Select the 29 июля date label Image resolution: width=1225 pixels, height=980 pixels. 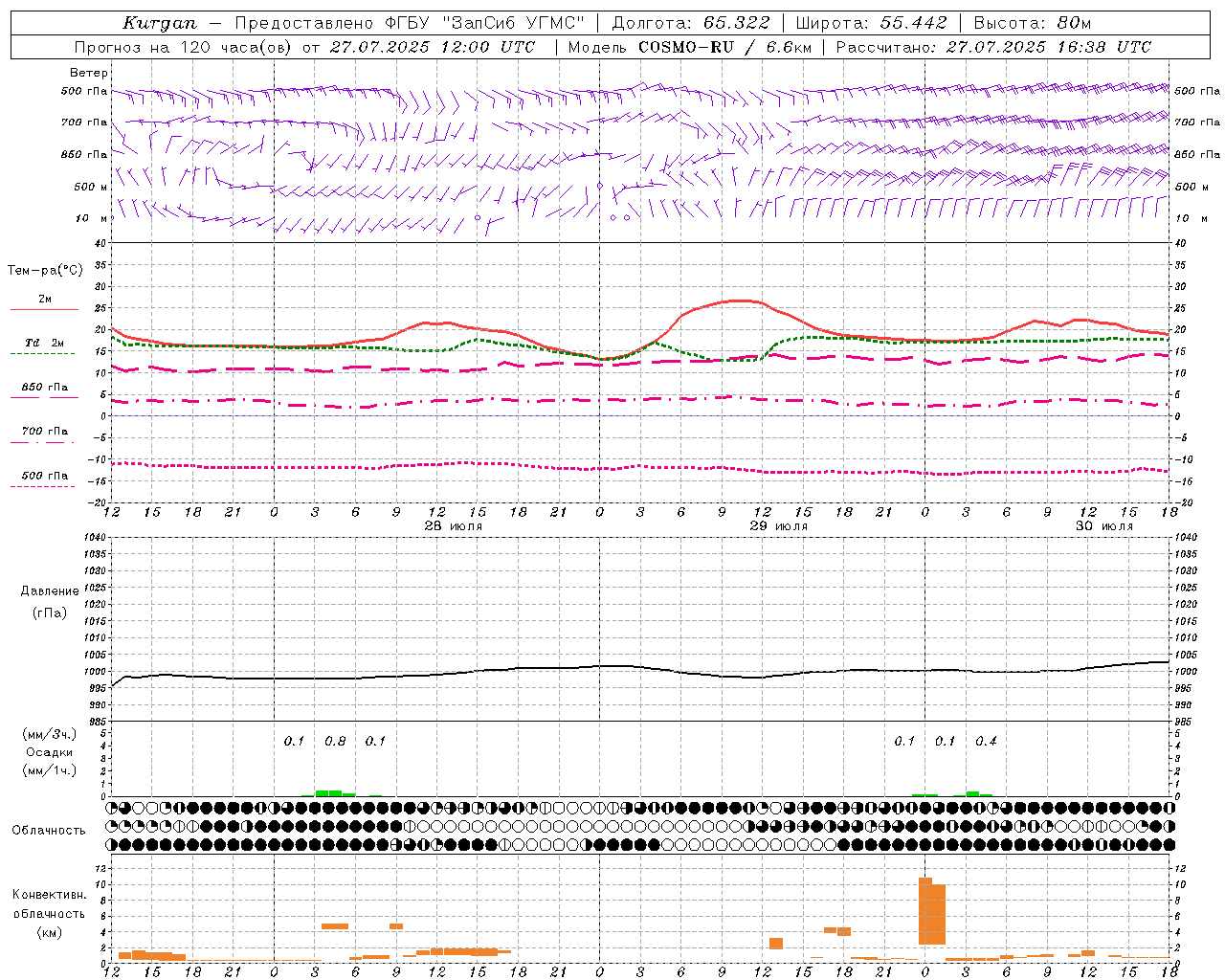pos(779,526)
